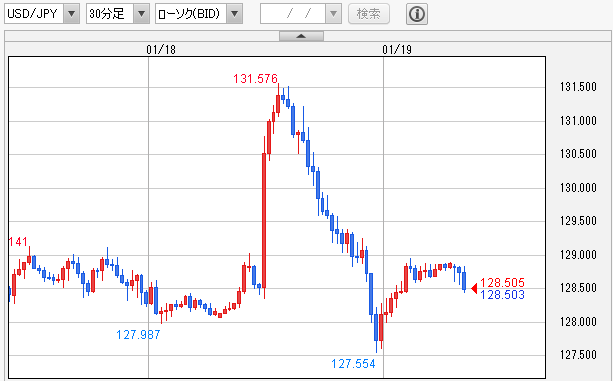Open the date picker dropdown arrow
This screenshot has height=381, width=613.
pos(333,14)
